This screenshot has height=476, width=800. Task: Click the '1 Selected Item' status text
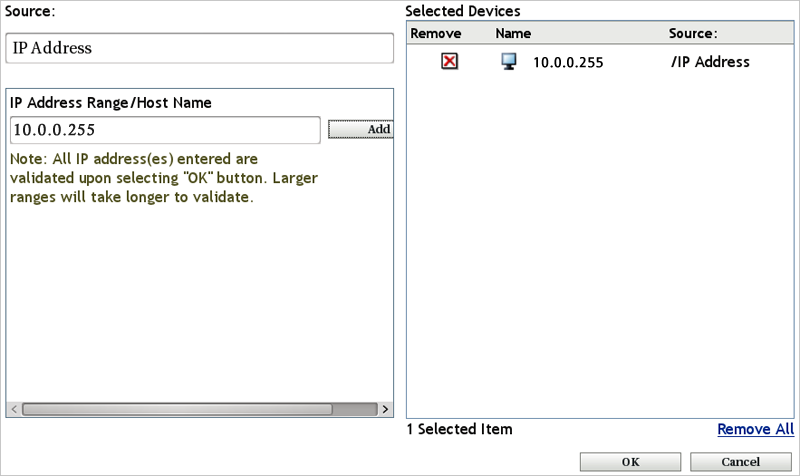[459, 429]
